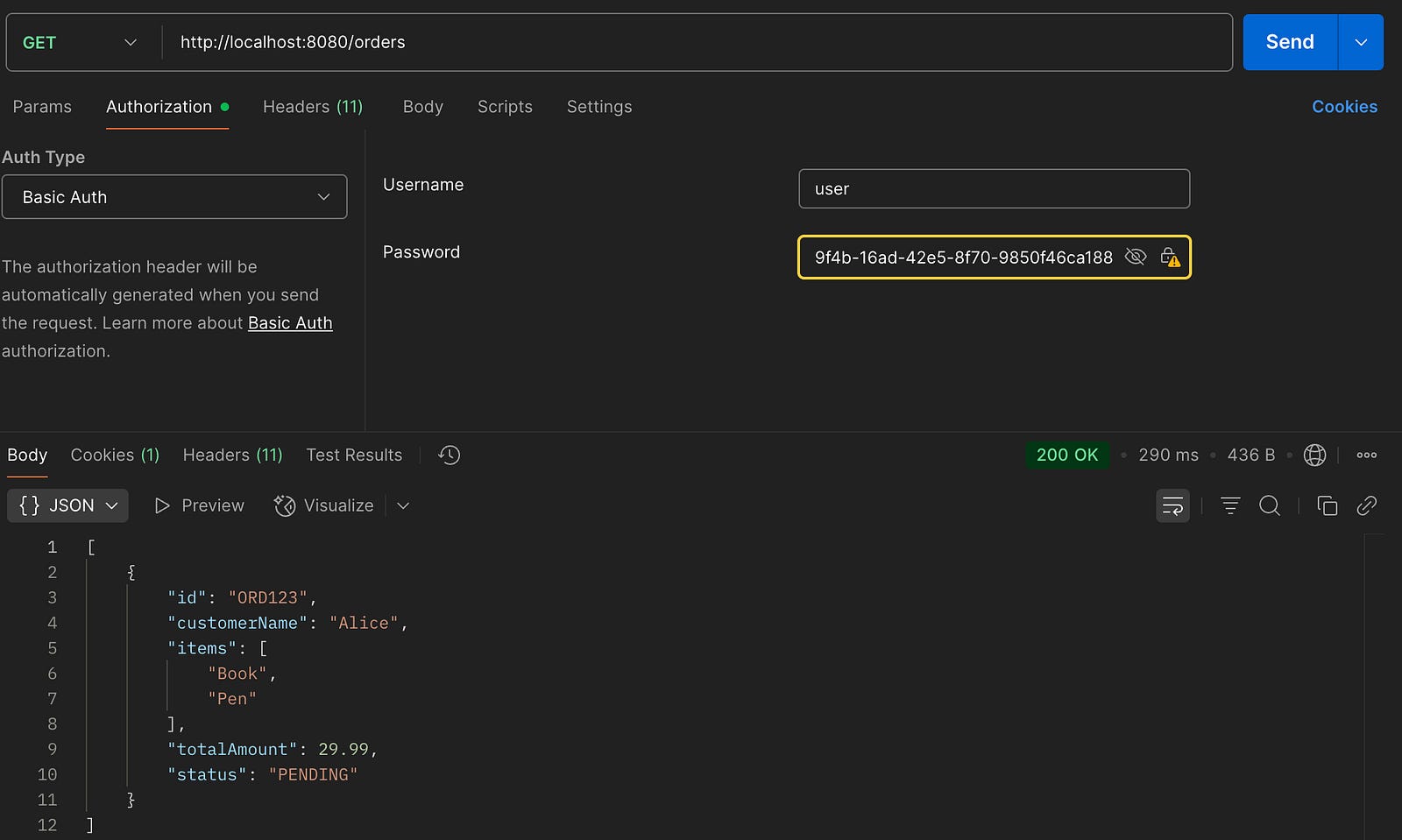Open the Cookies link
Screen dimensions: 1402x840
1344,107
